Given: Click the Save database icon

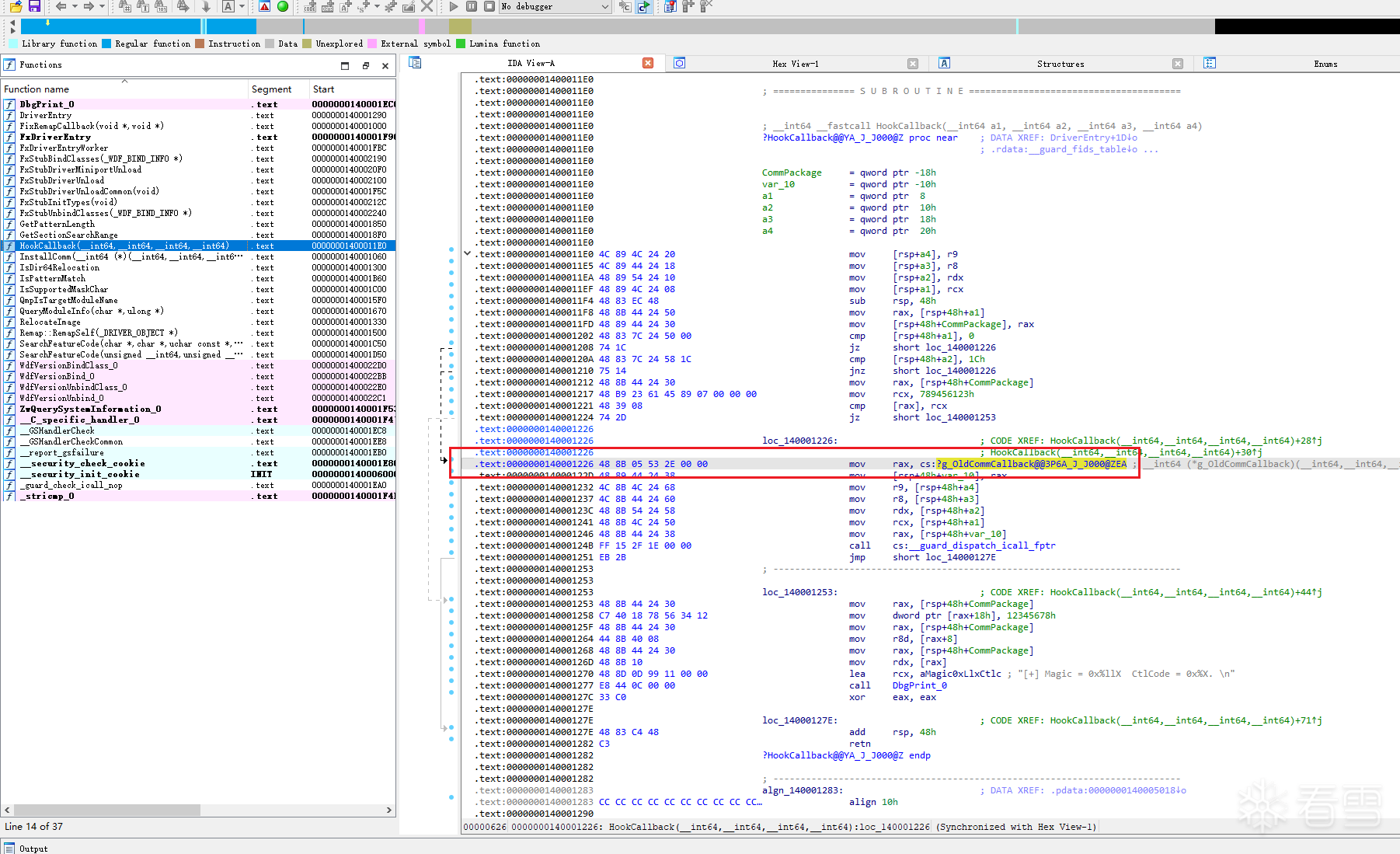Looking at the screenshot, I should (x=34, y=6).
